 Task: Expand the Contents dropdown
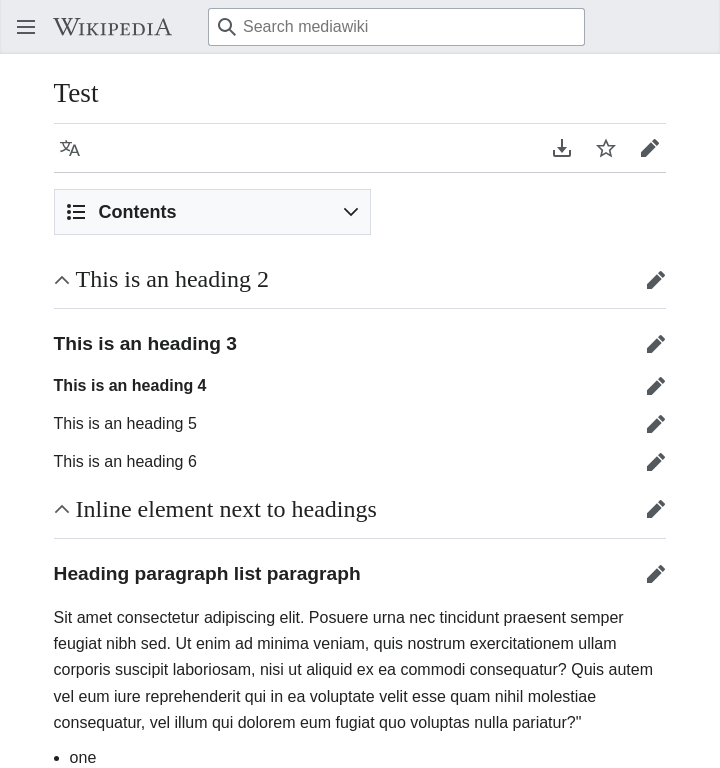coord(212,212)
